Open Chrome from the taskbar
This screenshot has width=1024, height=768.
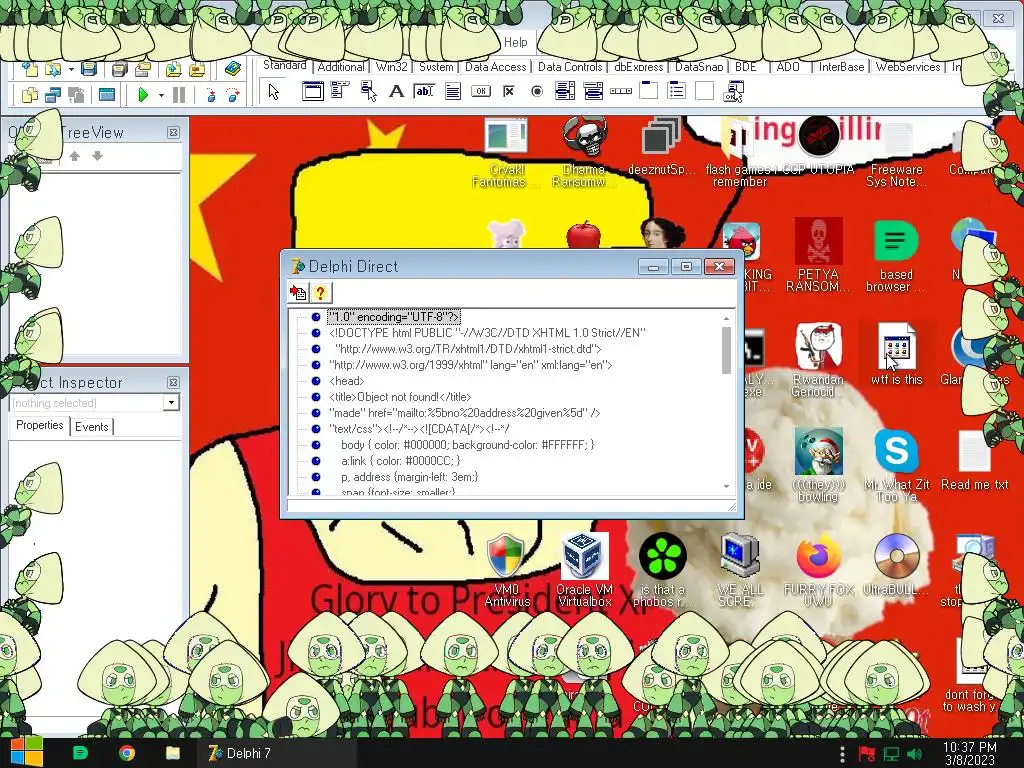click(x=127, y=753)
